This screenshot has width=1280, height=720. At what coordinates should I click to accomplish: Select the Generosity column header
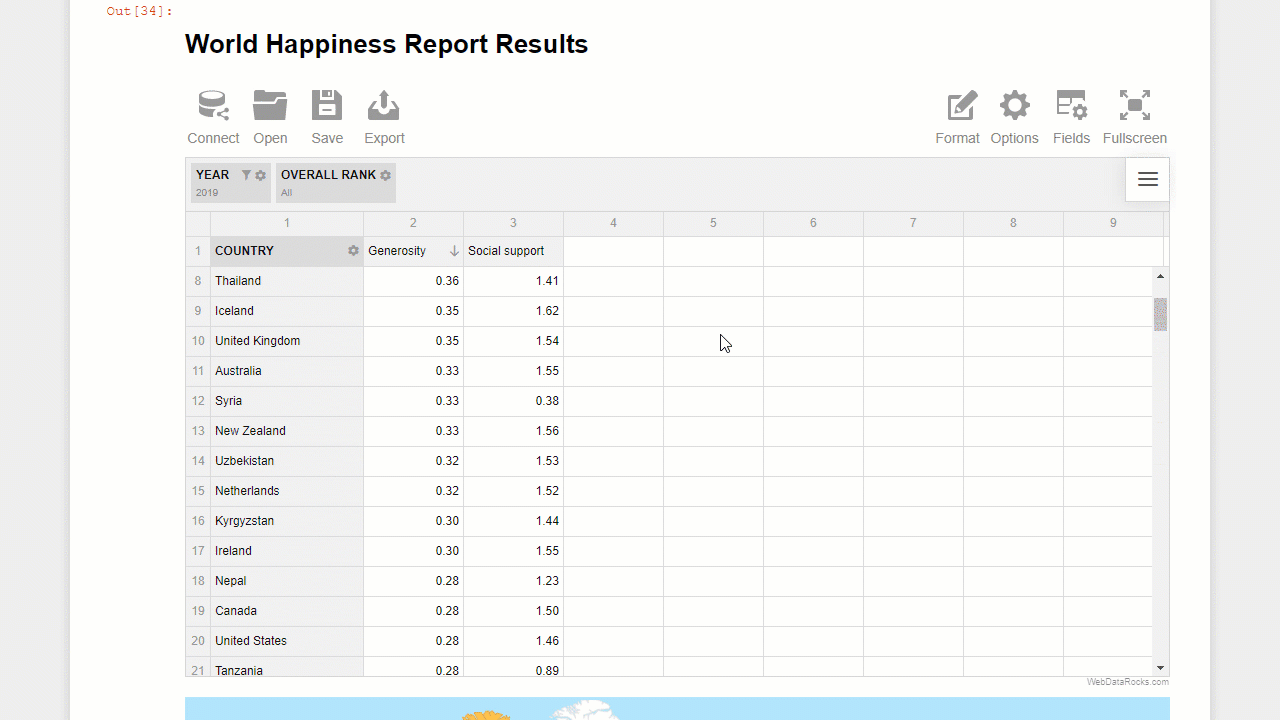point(413,251)
